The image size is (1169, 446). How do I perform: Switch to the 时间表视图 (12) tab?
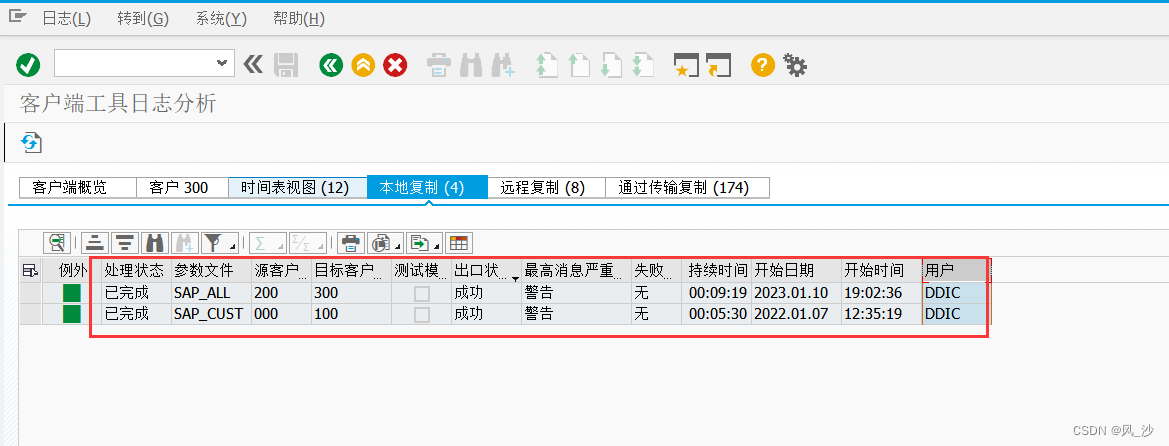click(297, 187)
